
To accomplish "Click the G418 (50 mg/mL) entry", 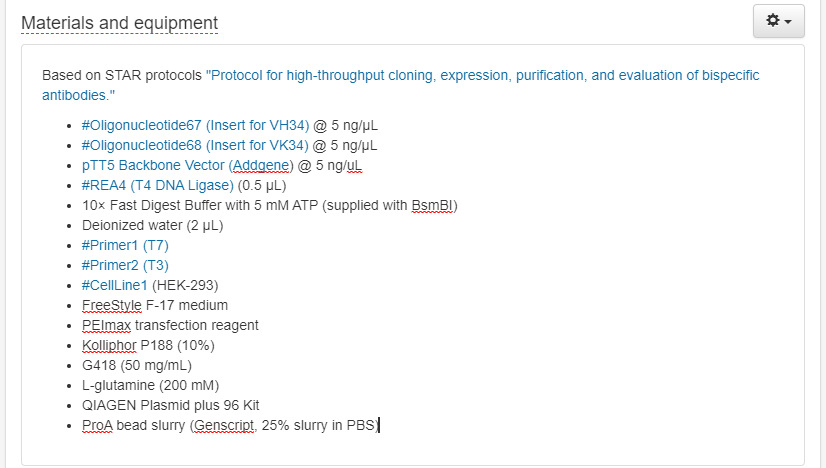I will coord(137,365).
